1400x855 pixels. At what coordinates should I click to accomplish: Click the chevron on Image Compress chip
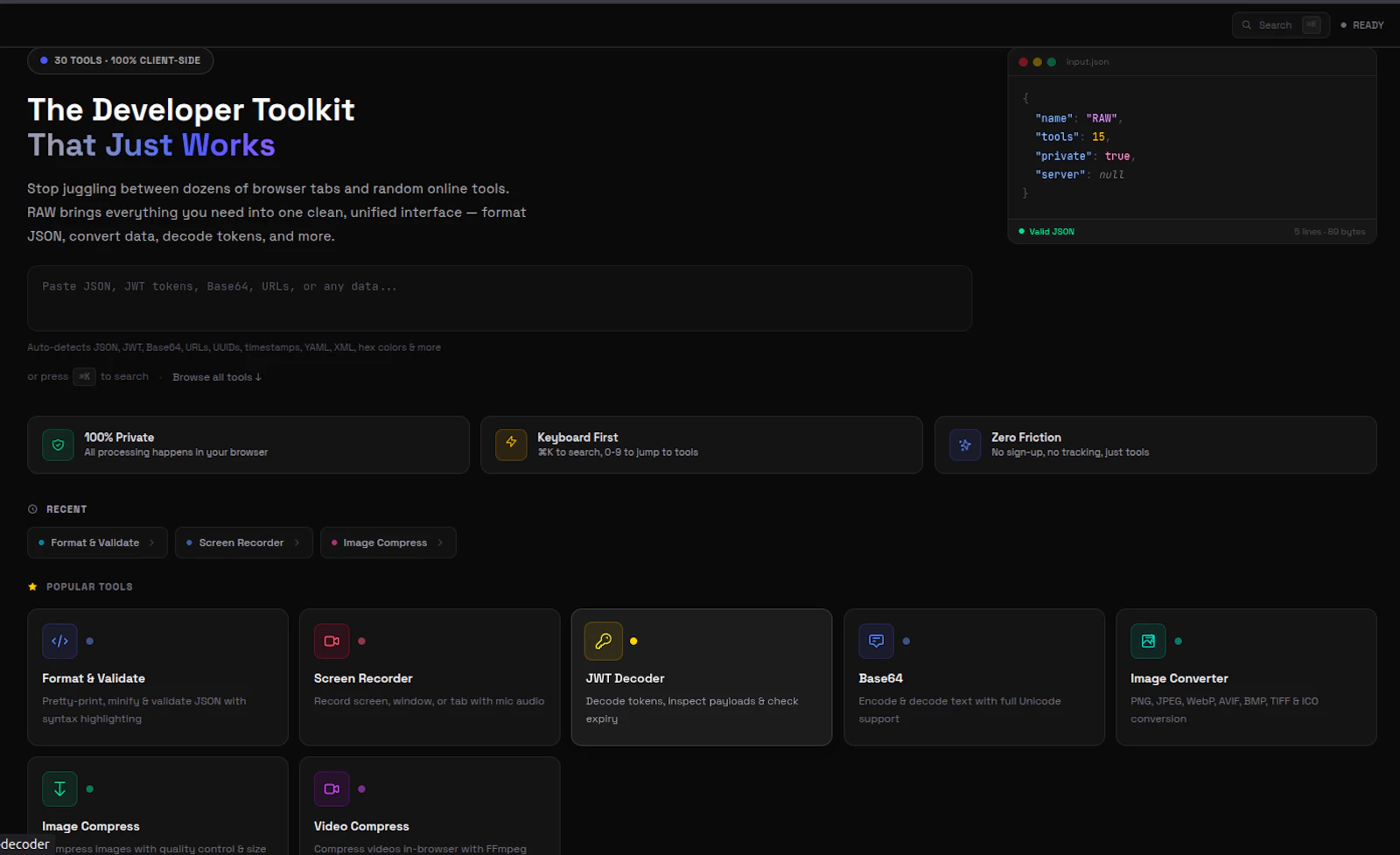point(440,543)
